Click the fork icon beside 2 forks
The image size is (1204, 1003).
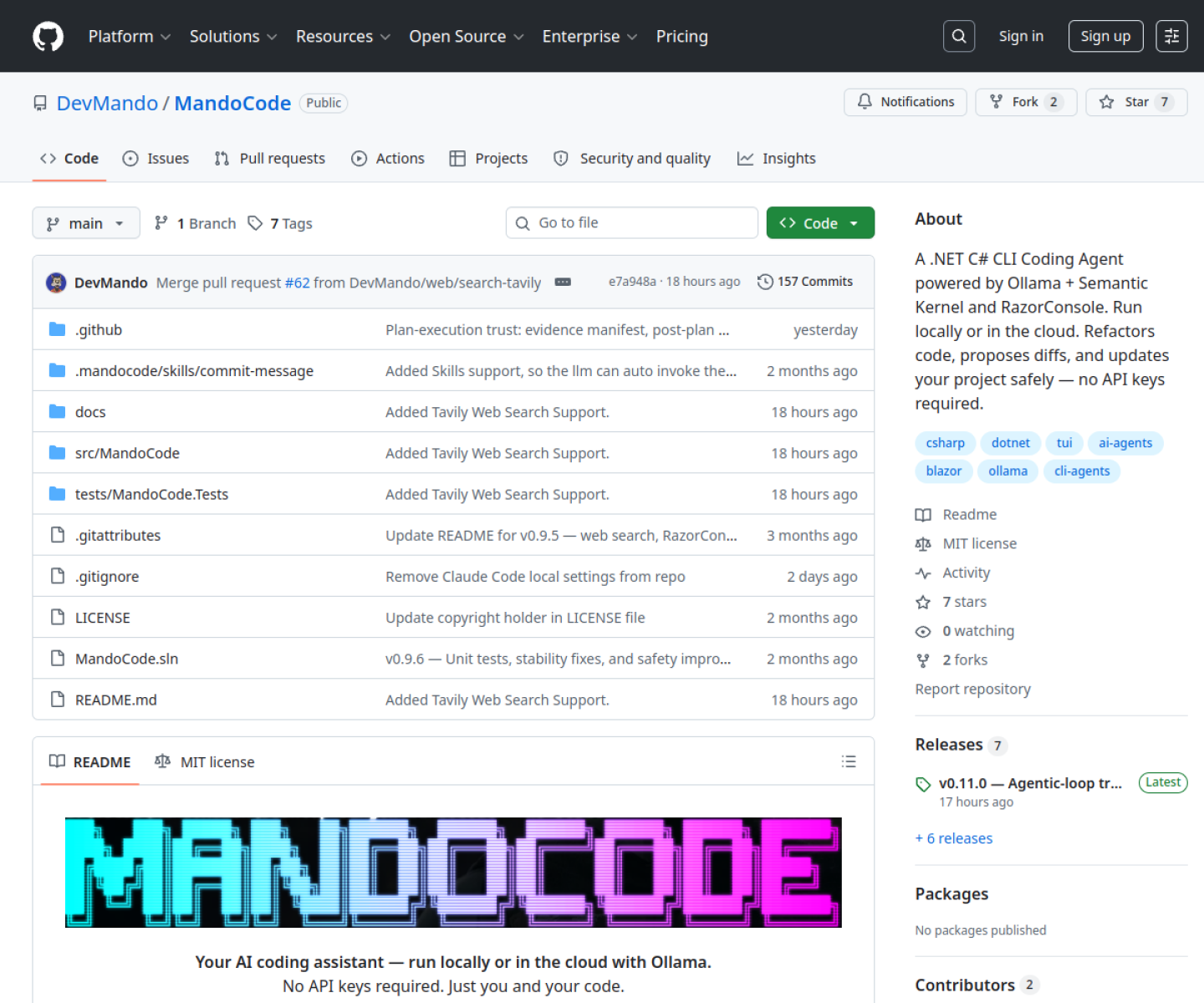pyautogui.click(x=923, y=660)
